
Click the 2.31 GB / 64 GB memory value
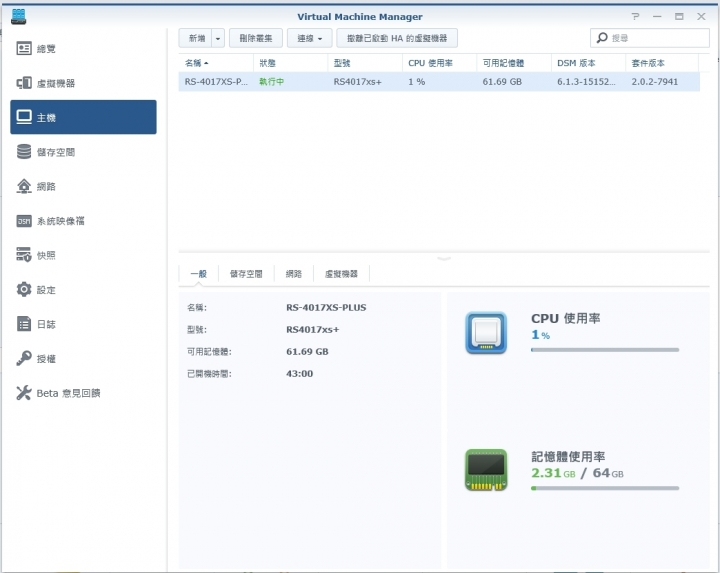point(577,473)
